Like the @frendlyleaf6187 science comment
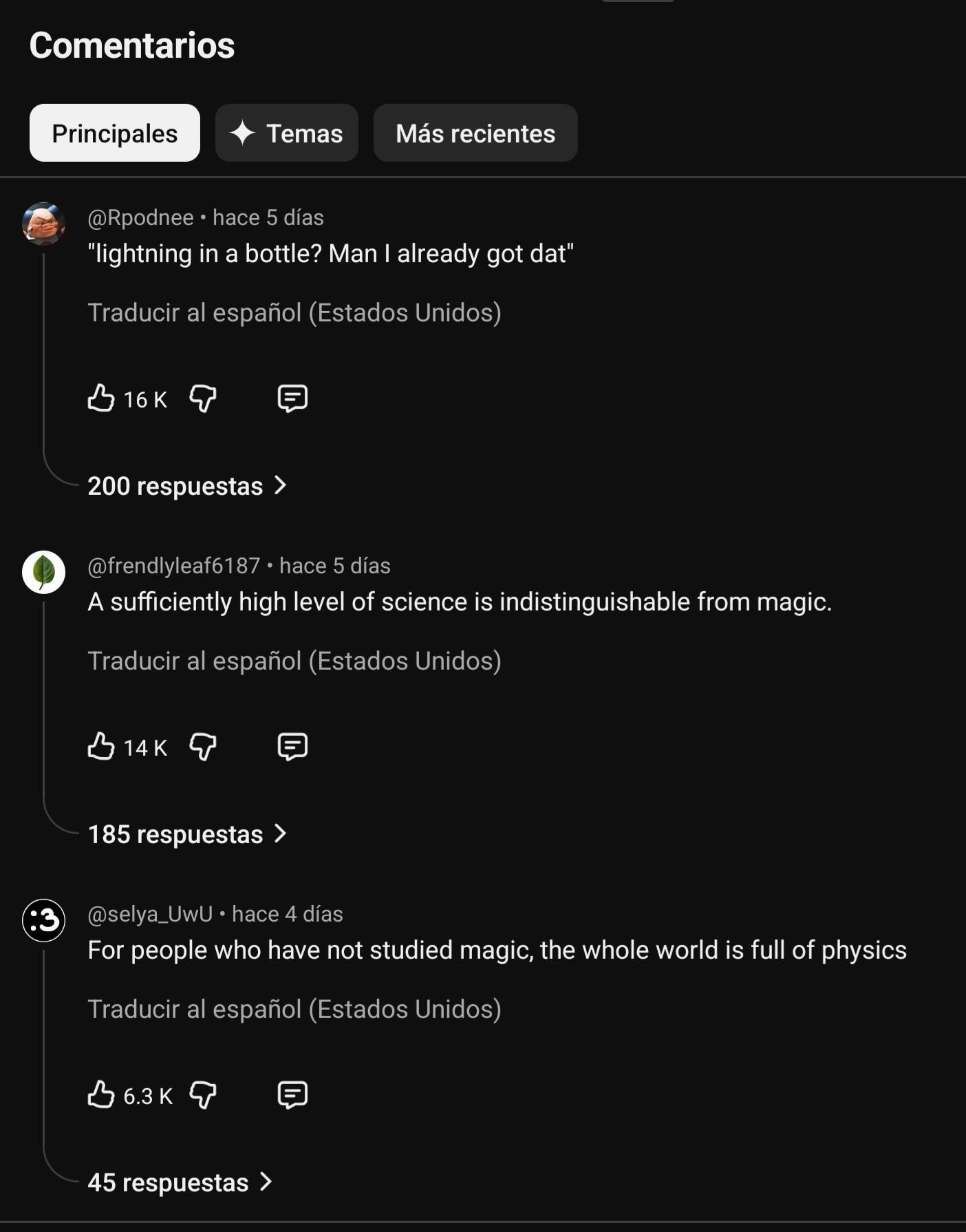Viewport: 966px width, 1232px height. [101, 747]
